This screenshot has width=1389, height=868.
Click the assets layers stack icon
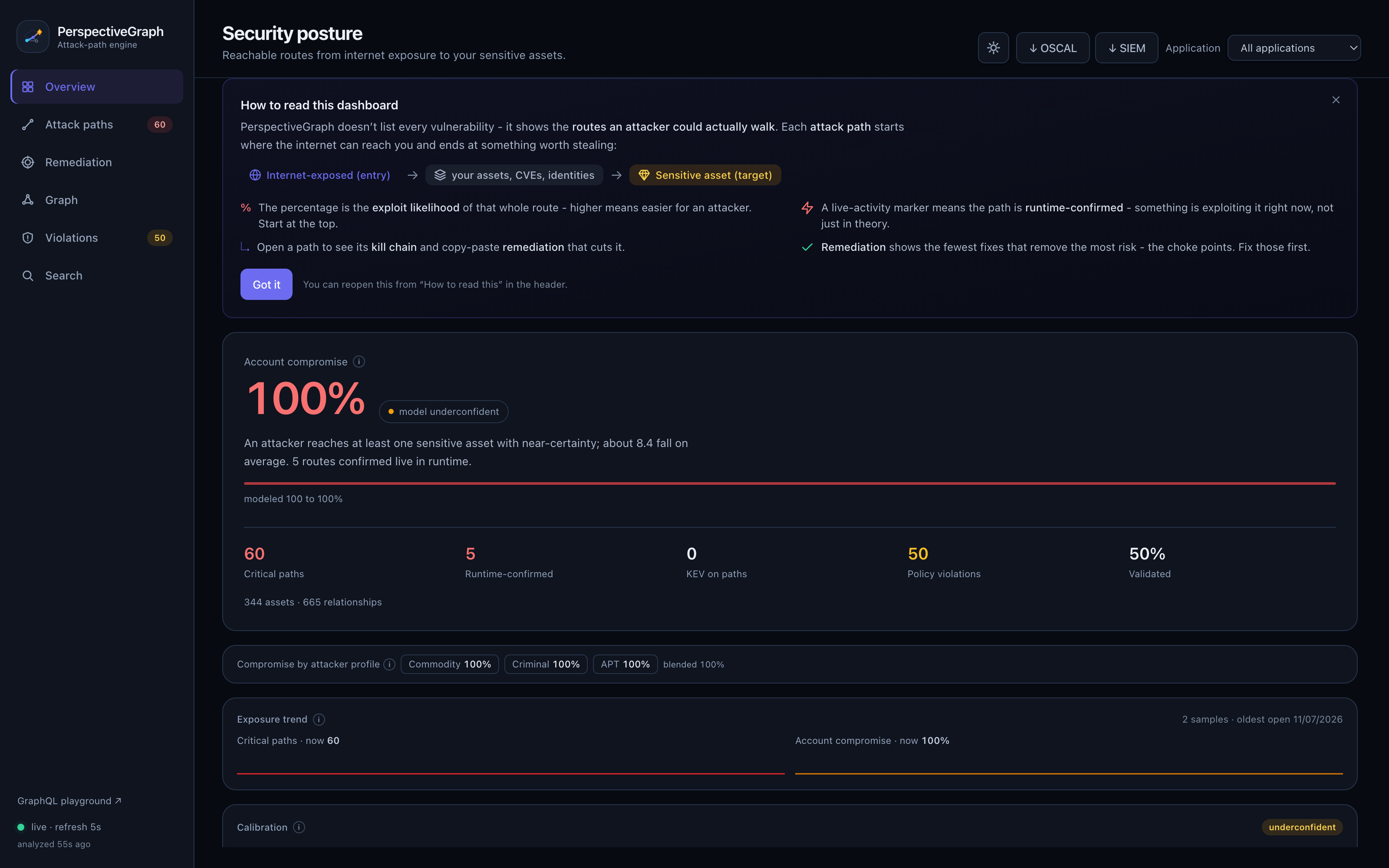tap(440, 175)
